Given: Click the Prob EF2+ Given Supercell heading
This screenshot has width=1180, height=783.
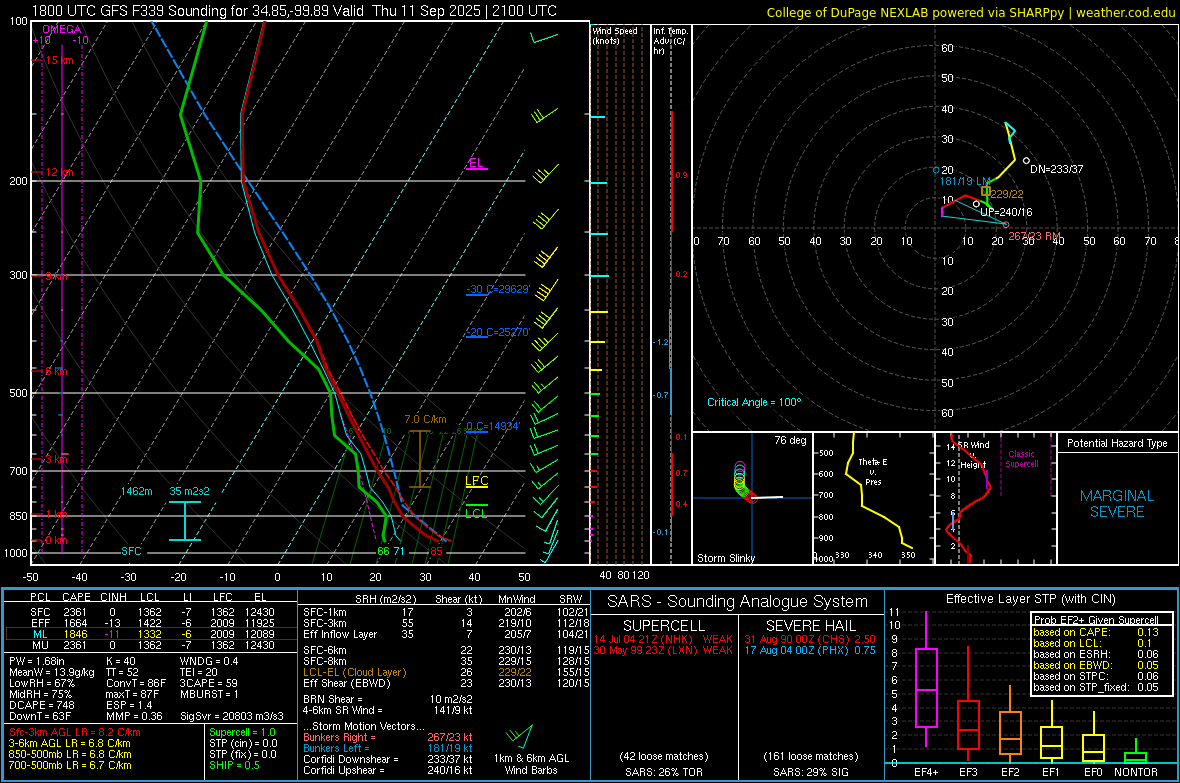Looking at the screenshot, I should tap(1096, 620).
